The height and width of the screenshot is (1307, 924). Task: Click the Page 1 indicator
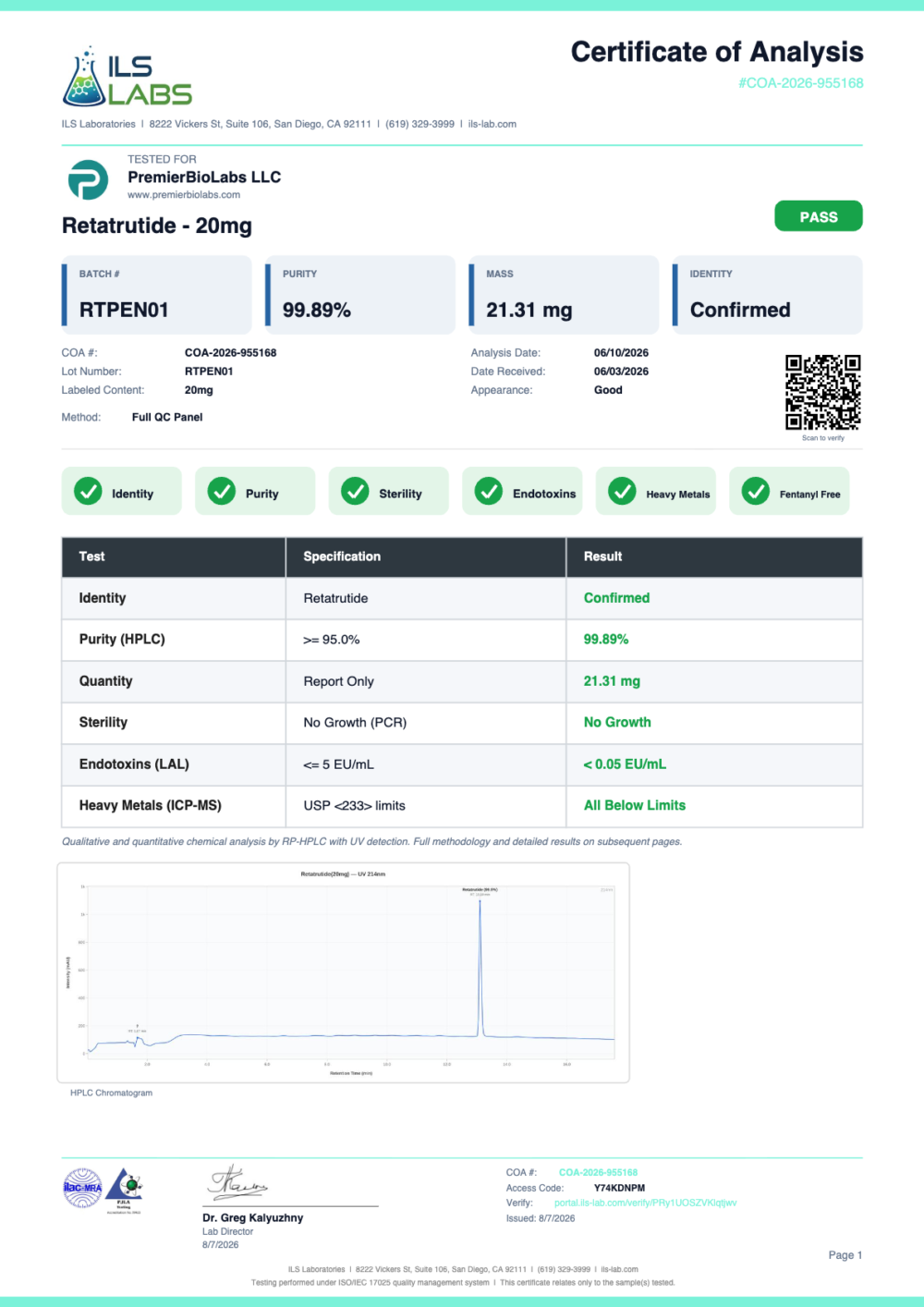tap(845, 1255)
